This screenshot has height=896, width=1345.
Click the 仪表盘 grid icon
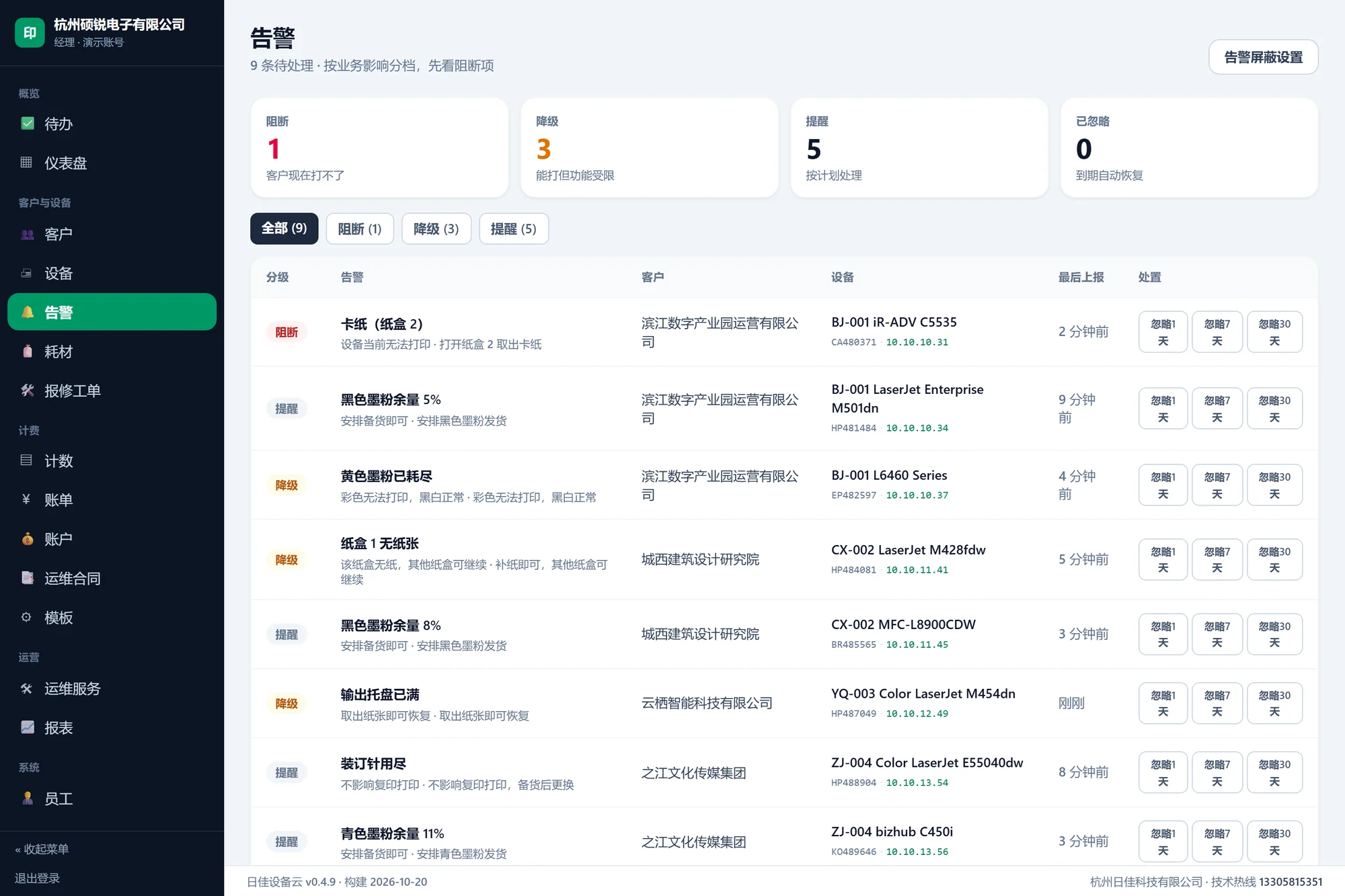tap(26, 163)
